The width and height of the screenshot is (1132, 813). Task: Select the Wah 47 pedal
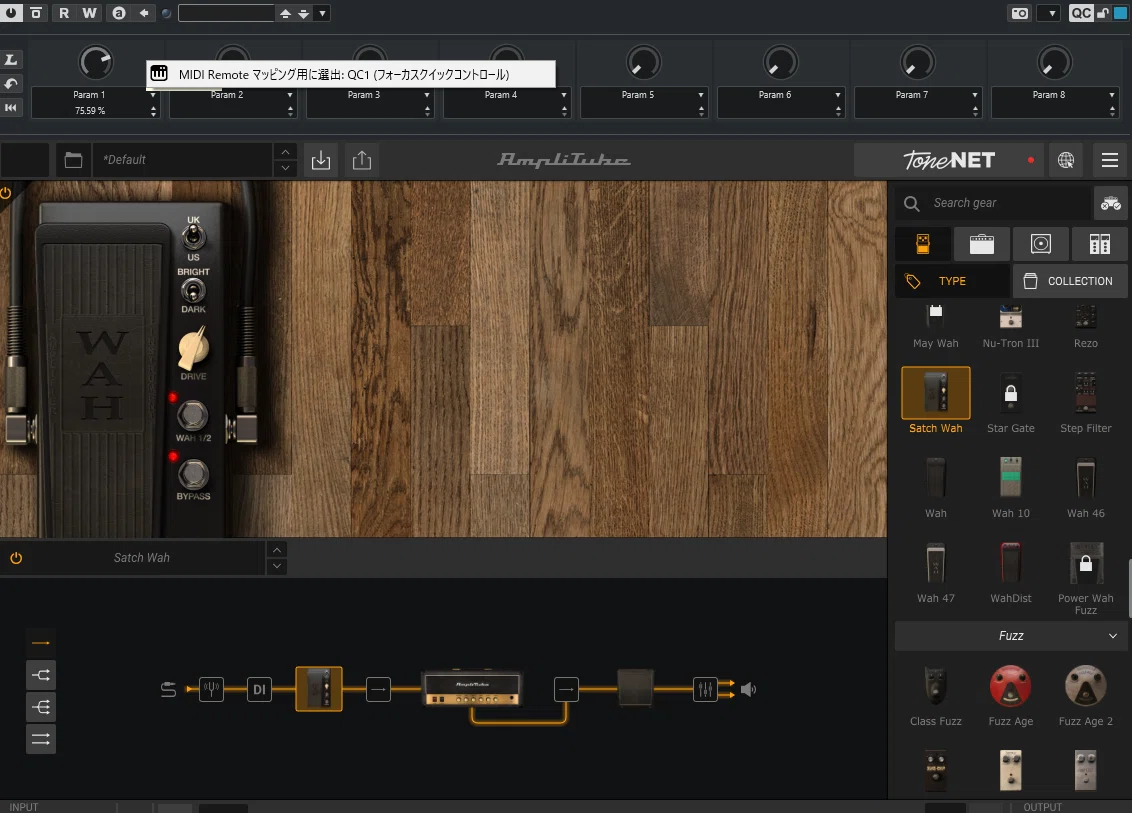point(936,573)
